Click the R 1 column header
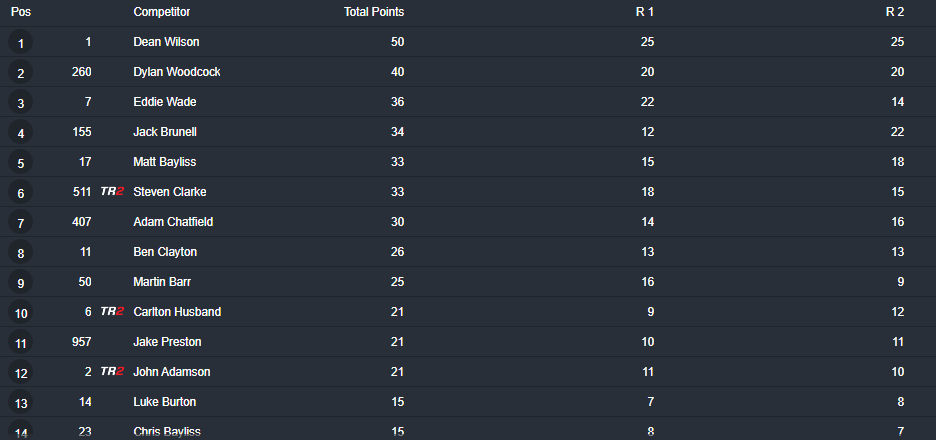Viewport: 936px width, 440px height. [x=645, y=12]
